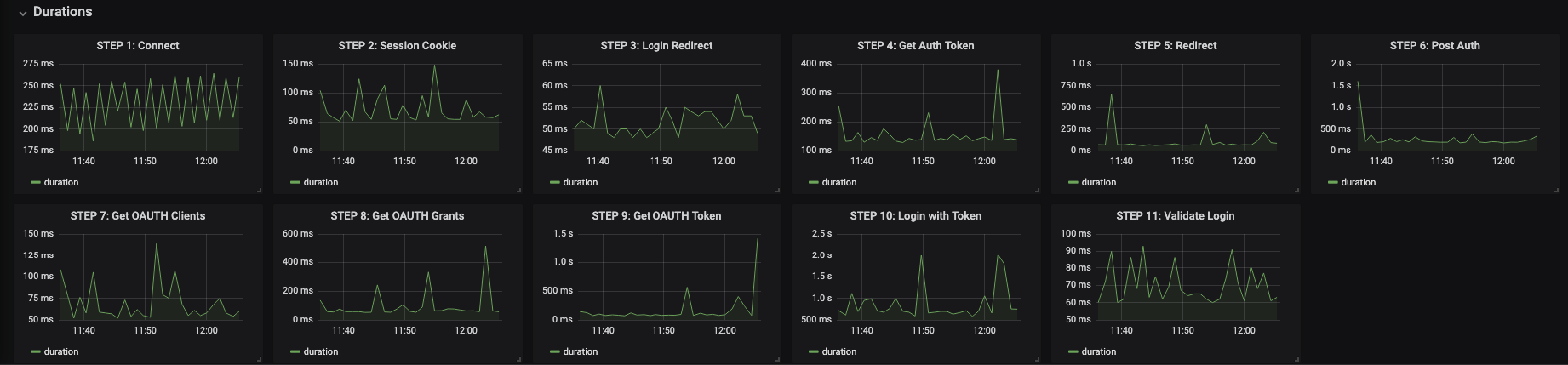This screenshot has width=1568, height=365.
Task: Click the resize handle on STEP 7: Get OAUTH Clients
Action: 259,359
